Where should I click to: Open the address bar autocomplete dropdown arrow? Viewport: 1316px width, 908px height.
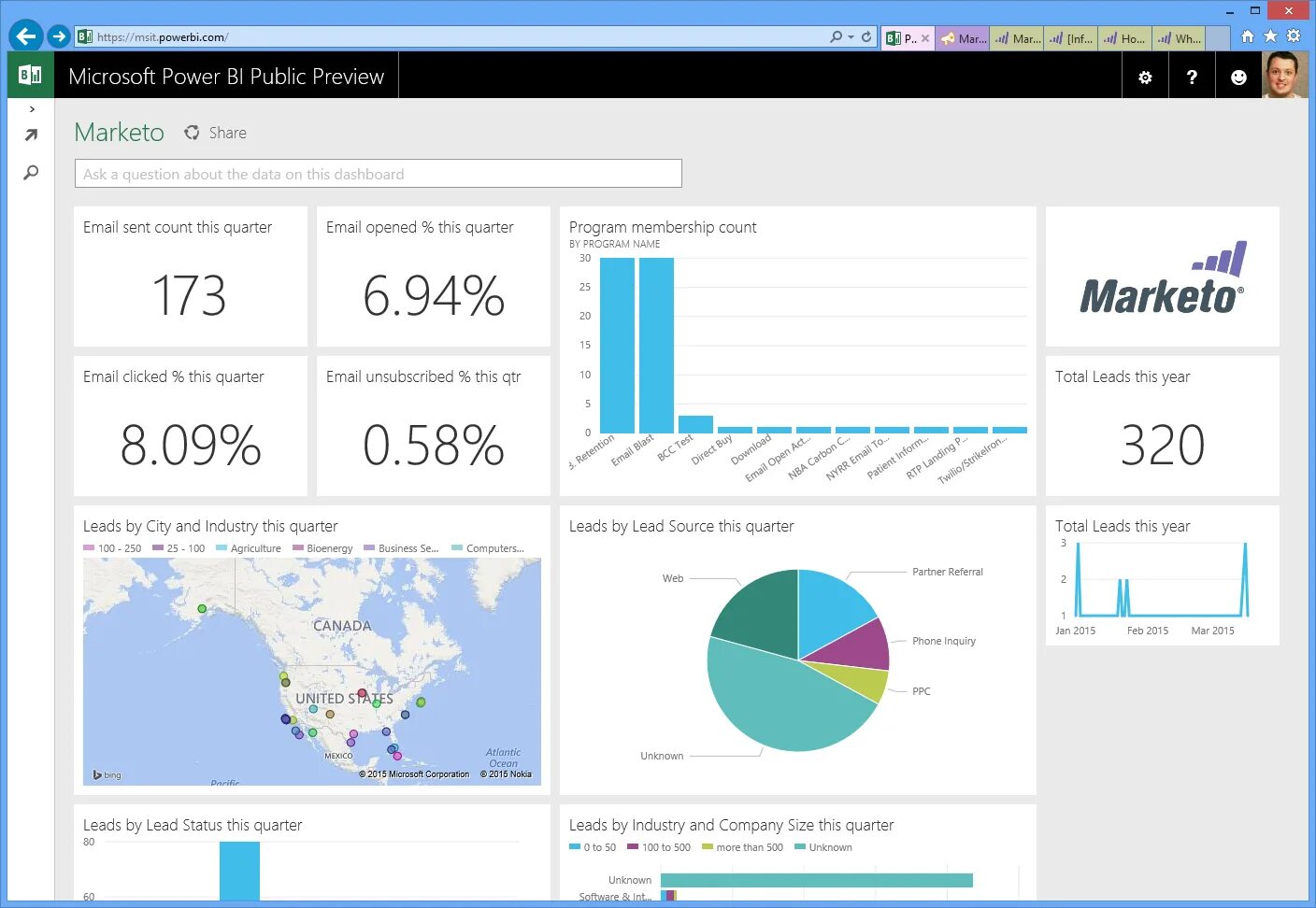(851, 37)
